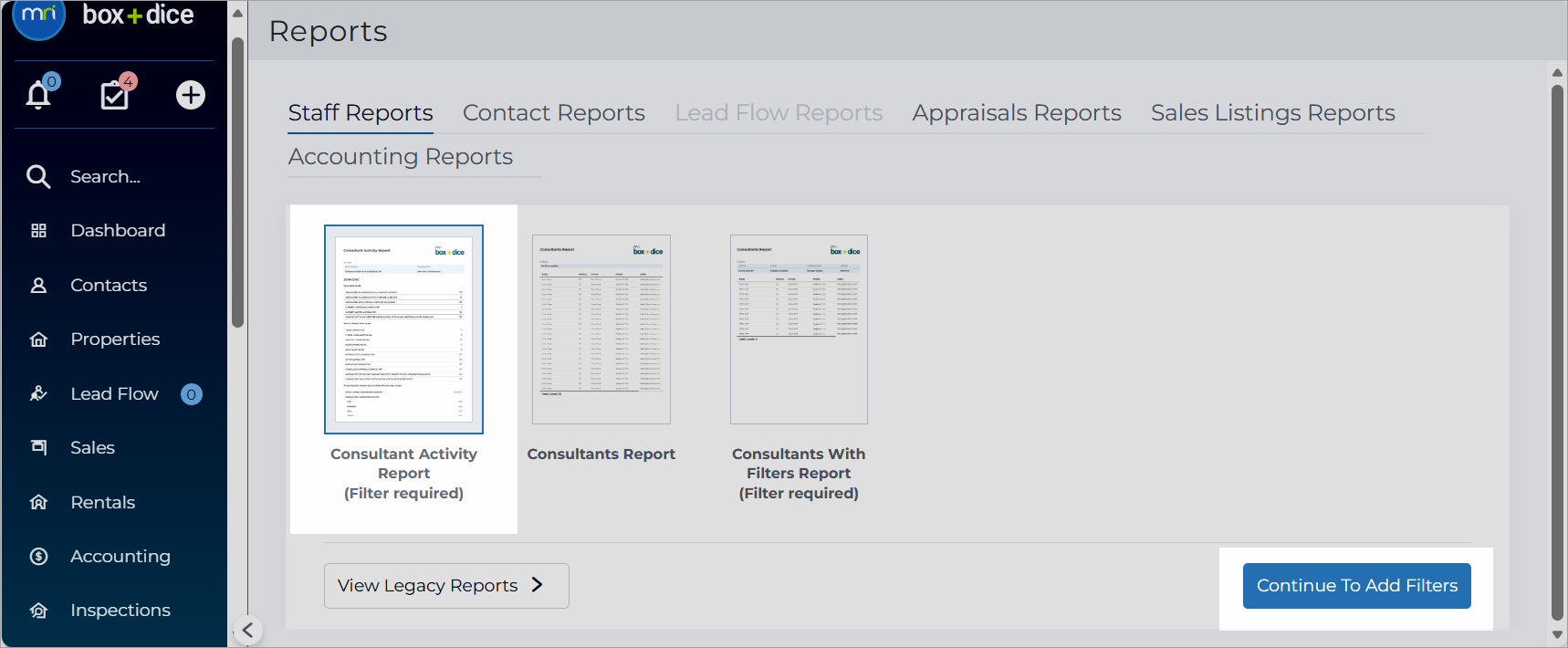1568x648 pixels.
Task: Click the Rentals house icon
Action: tap(38, 502)
